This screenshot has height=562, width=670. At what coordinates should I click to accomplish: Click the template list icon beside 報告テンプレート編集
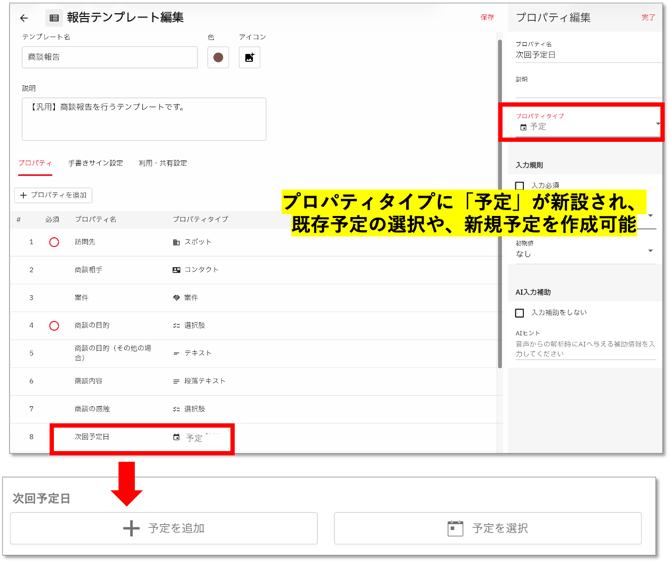click(x=54, y=18)
